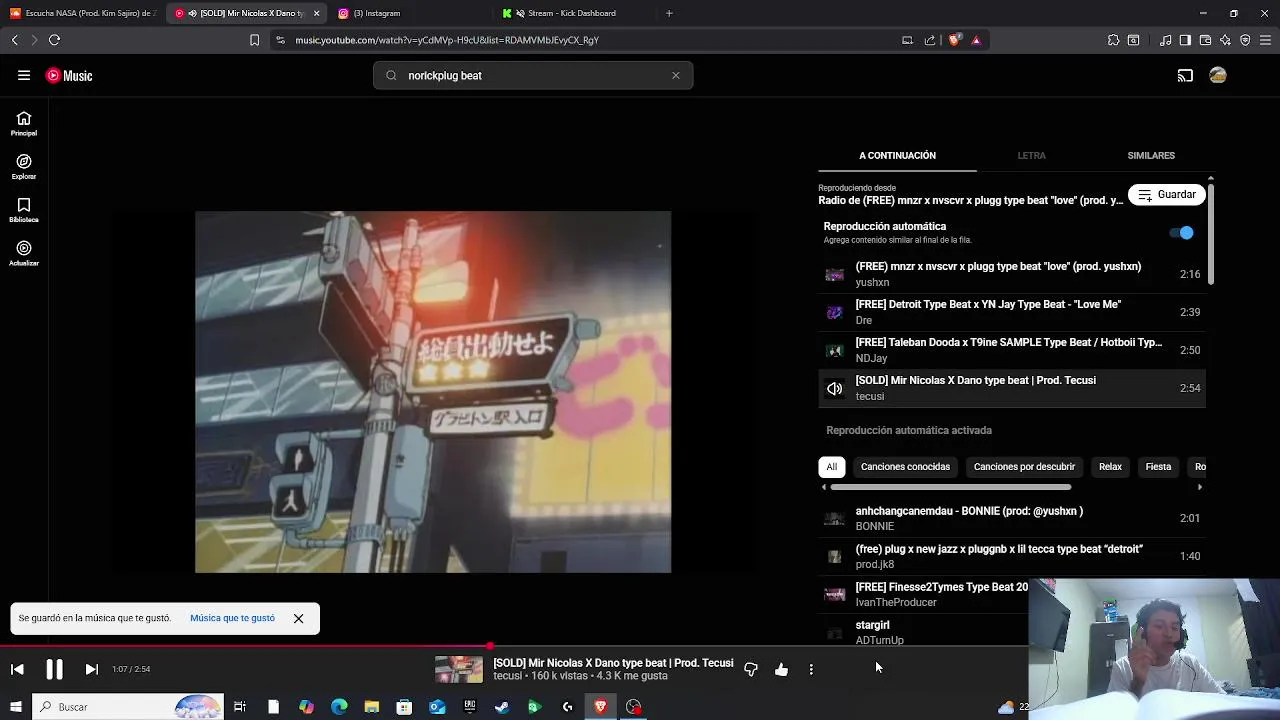This screenshot has height=720, width=1280.
Task: Select the playing Mir Nicolas X Dano row
Action: click(1012, 388)
